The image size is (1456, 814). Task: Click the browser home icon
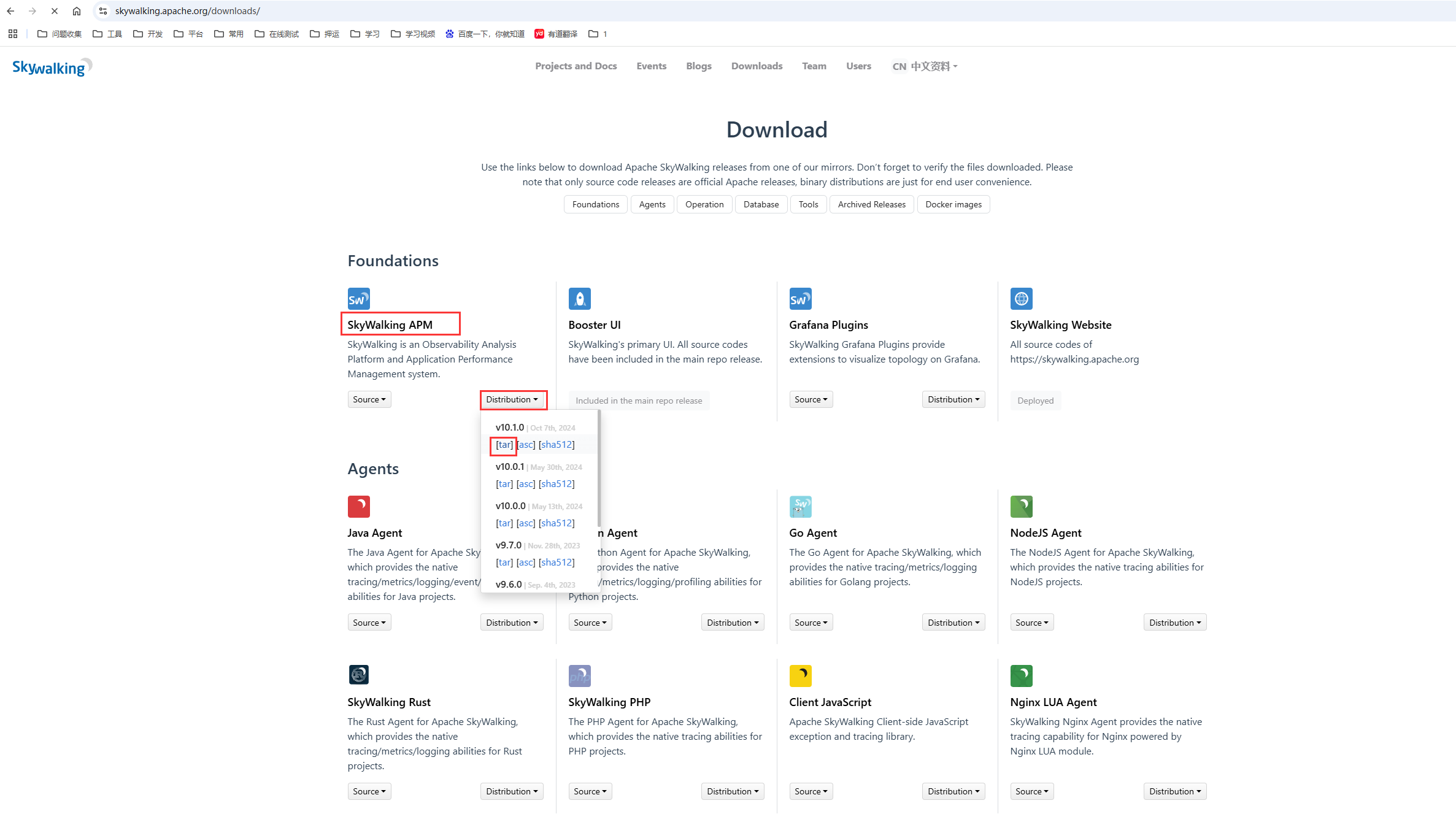coord(77,11)
